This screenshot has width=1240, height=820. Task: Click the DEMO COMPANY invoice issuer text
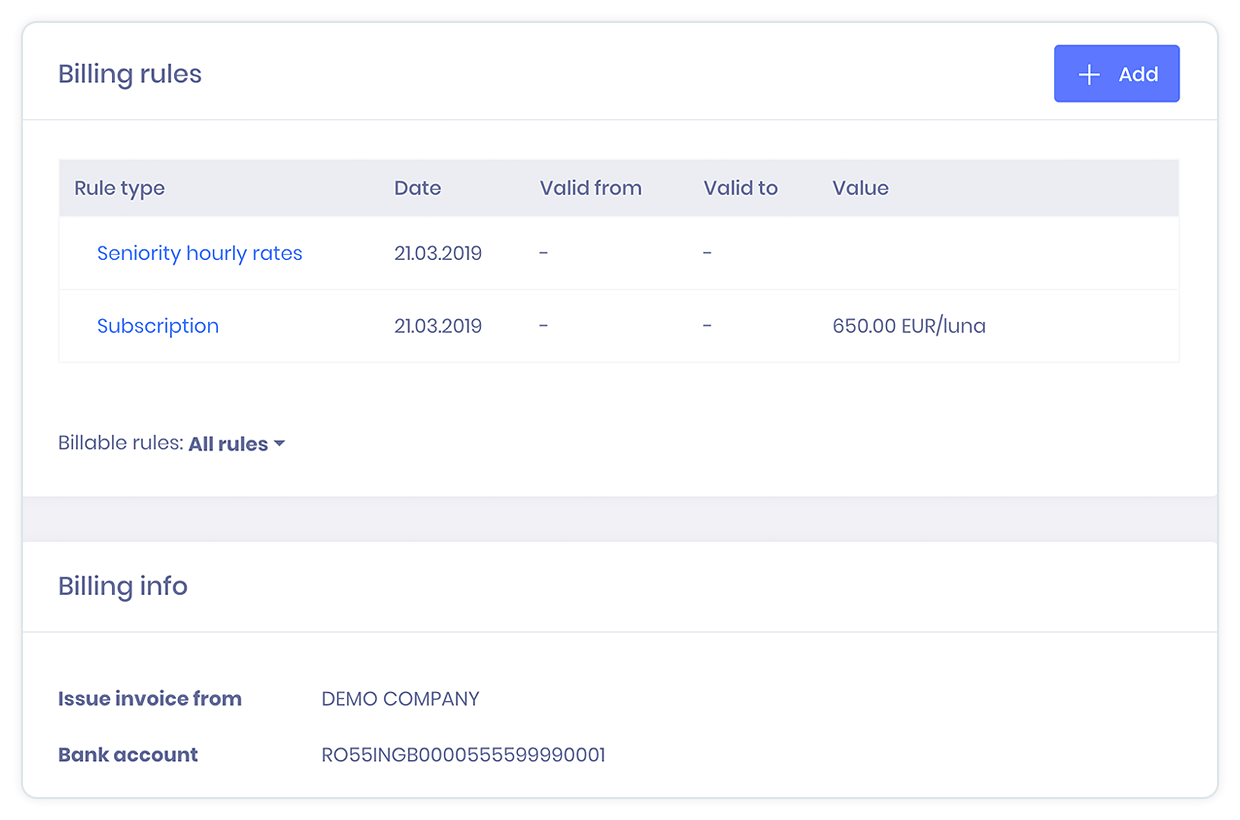(401, 699)
